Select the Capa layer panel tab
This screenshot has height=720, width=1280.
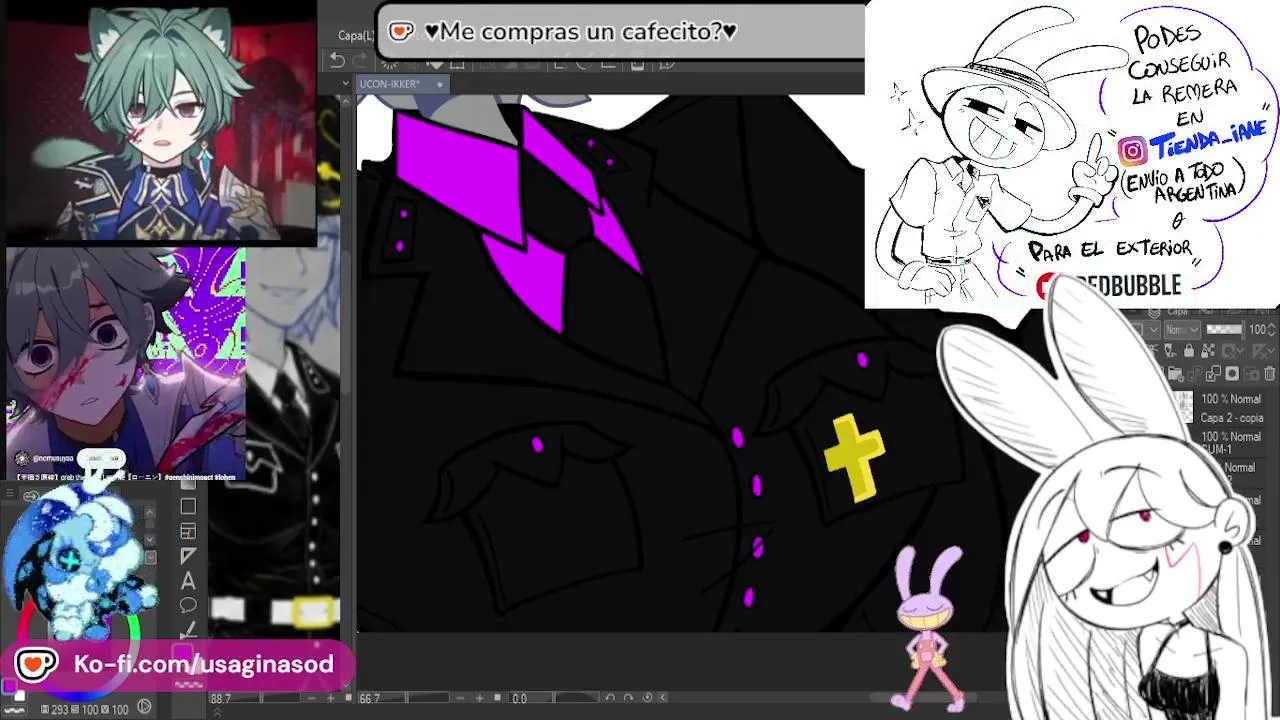coord(1177,312)
